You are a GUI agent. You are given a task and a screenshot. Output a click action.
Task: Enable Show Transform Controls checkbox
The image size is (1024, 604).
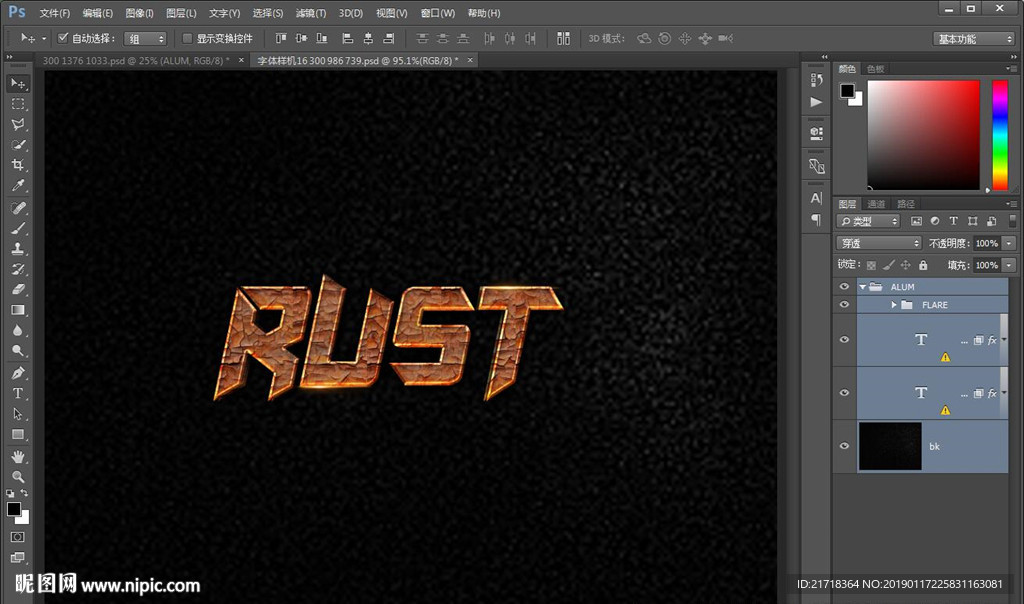coord(187,38)
